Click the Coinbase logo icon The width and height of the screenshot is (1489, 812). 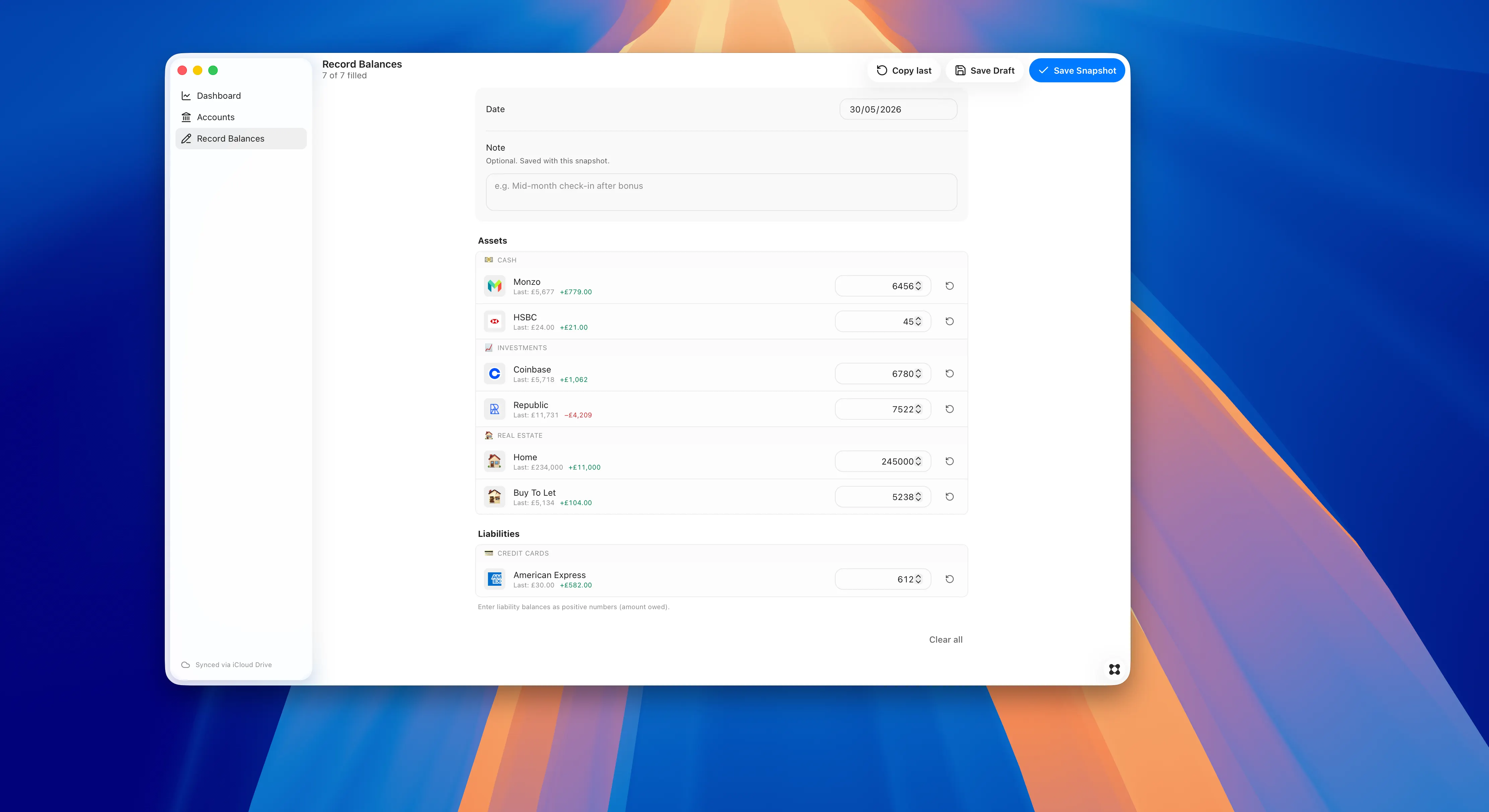coord(495,374)
